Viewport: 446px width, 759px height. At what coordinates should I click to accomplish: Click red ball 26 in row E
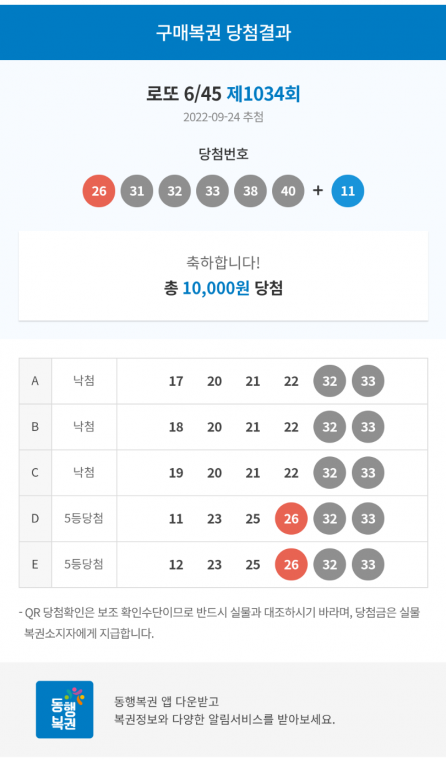(x=291, y=564)
